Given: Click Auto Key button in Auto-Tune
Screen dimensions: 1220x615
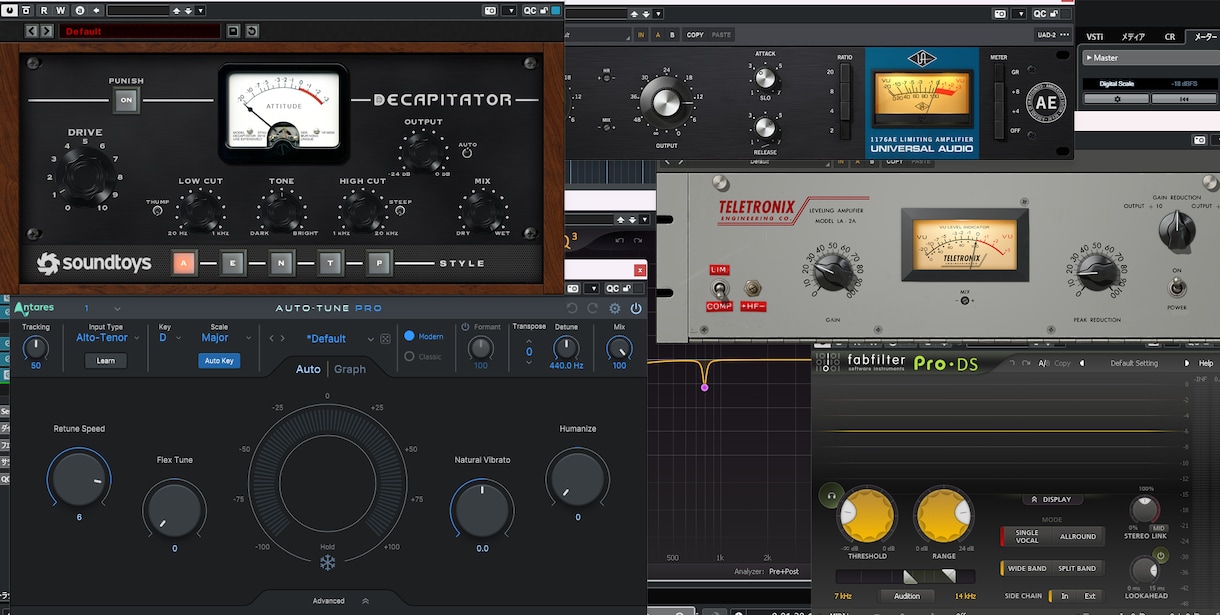Looking at the screenshot, I should pos(219,361).
